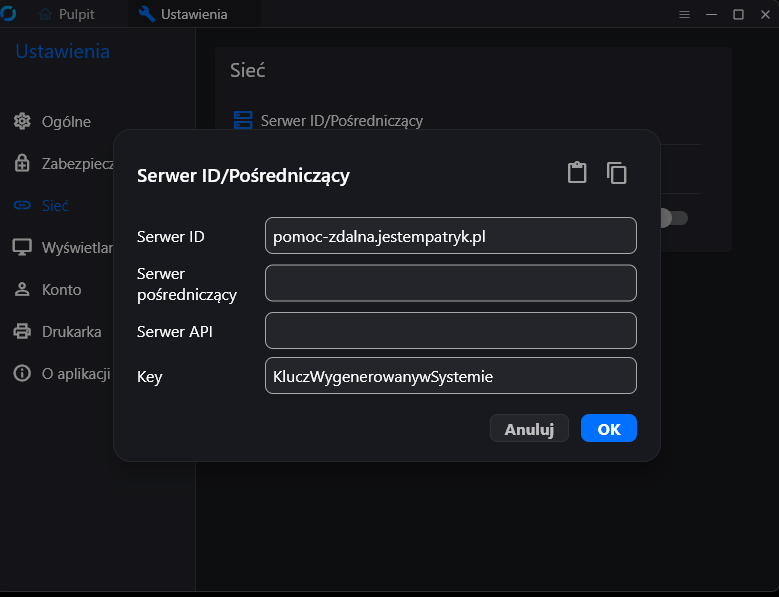Click the Wyświetlanie monitor icon

tap(22, 248)
